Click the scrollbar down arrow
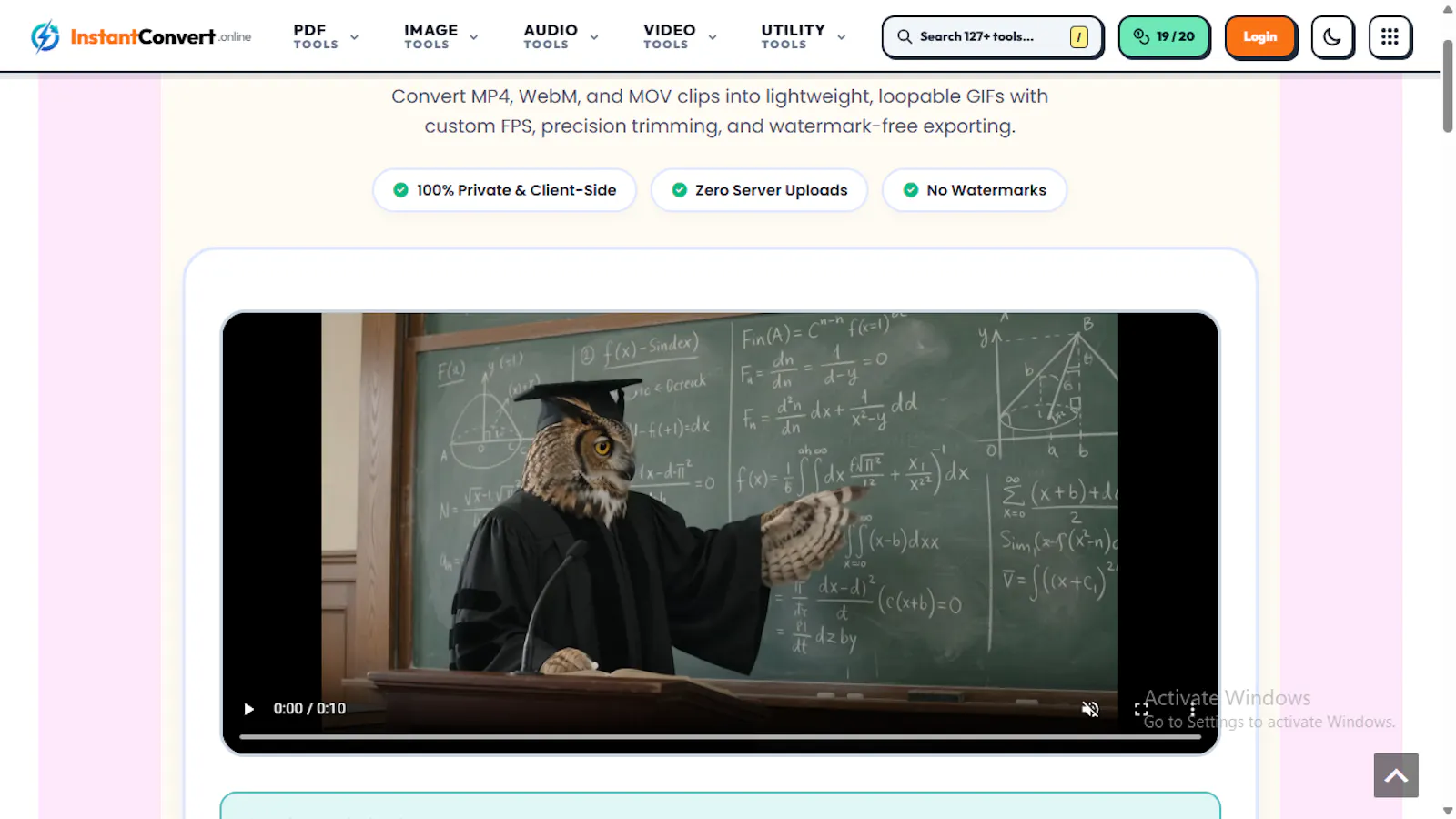Viewport: 1456px width, 819px height. [1448, 811]
